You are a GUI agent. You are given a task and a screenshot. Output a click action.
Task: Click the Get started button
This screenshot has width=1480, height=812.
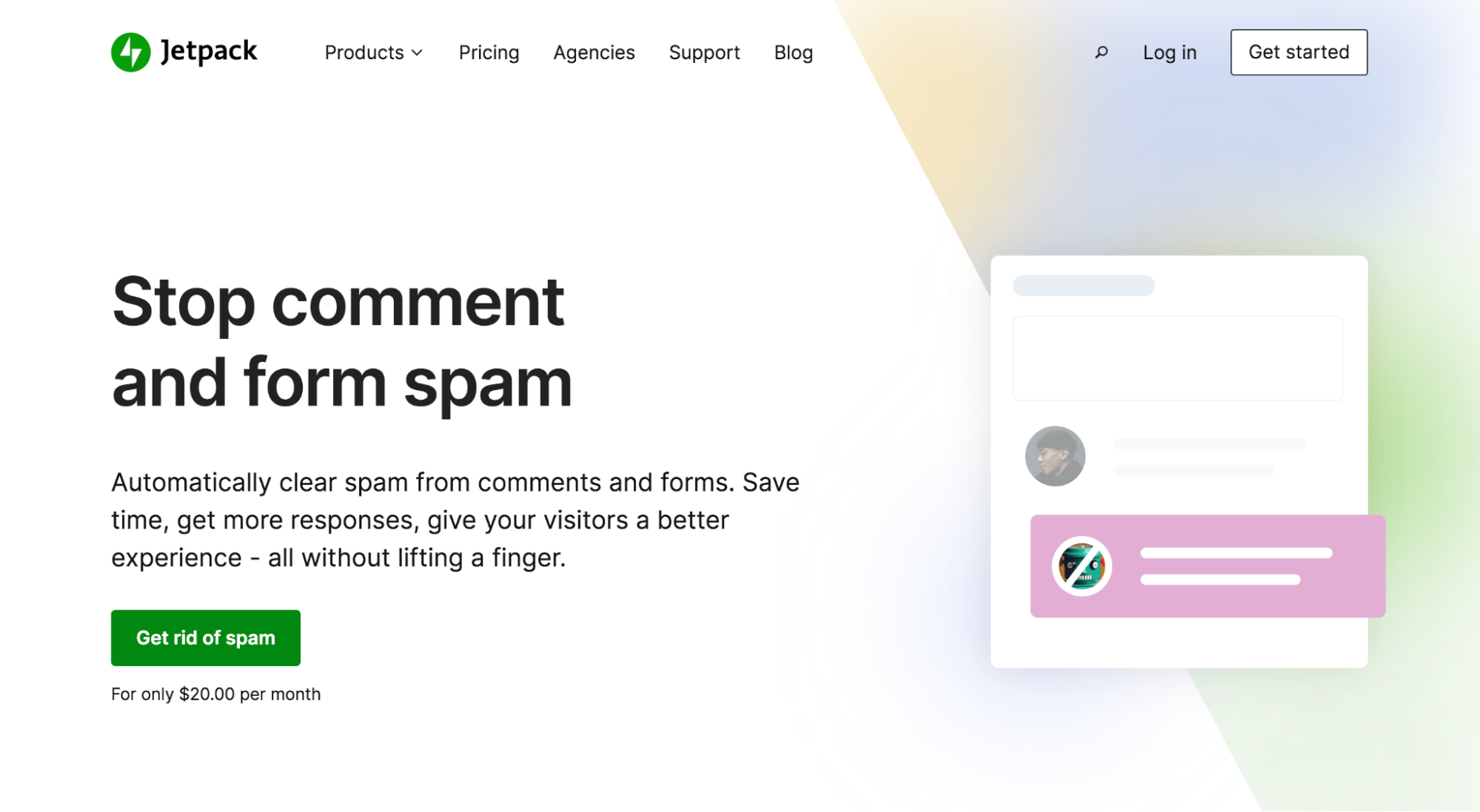coord(1299,52)
